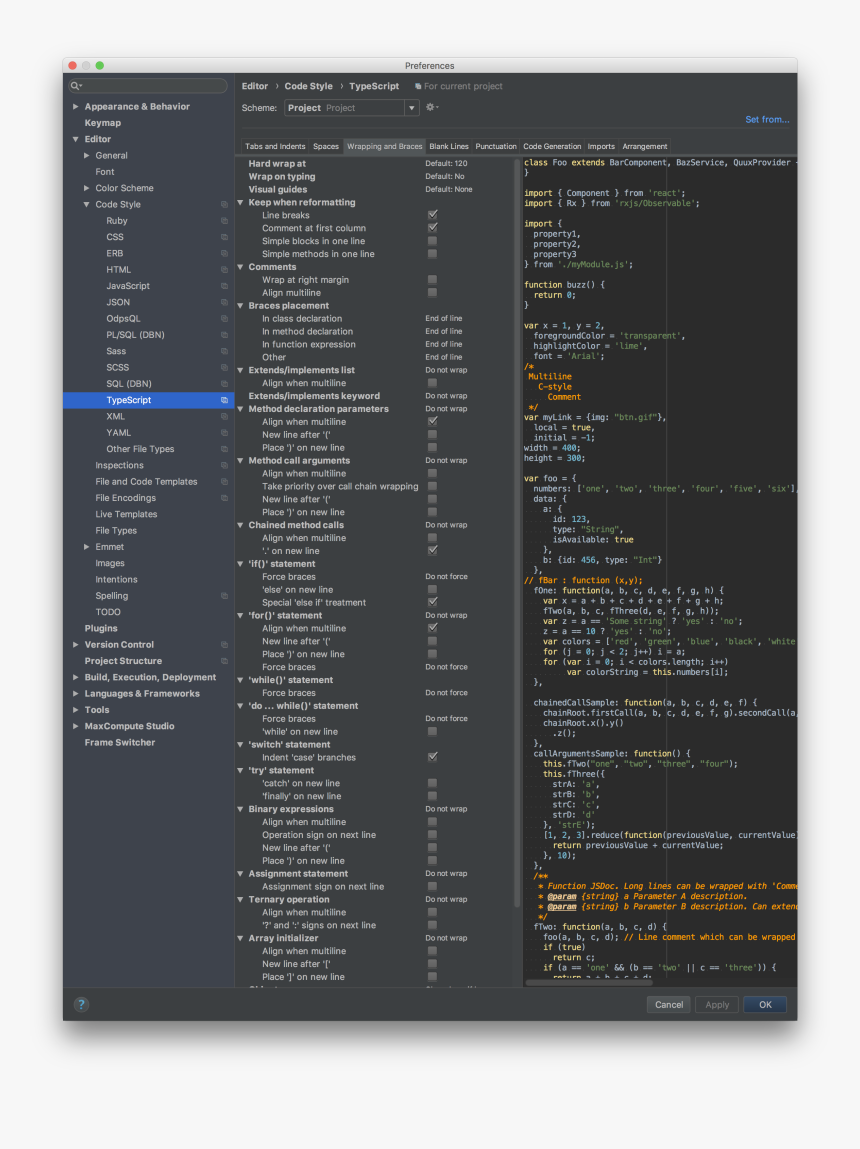This screenshot has height=1149, width=860.
Task: Click the project icon beside Code Style
Action: point(225,205)
